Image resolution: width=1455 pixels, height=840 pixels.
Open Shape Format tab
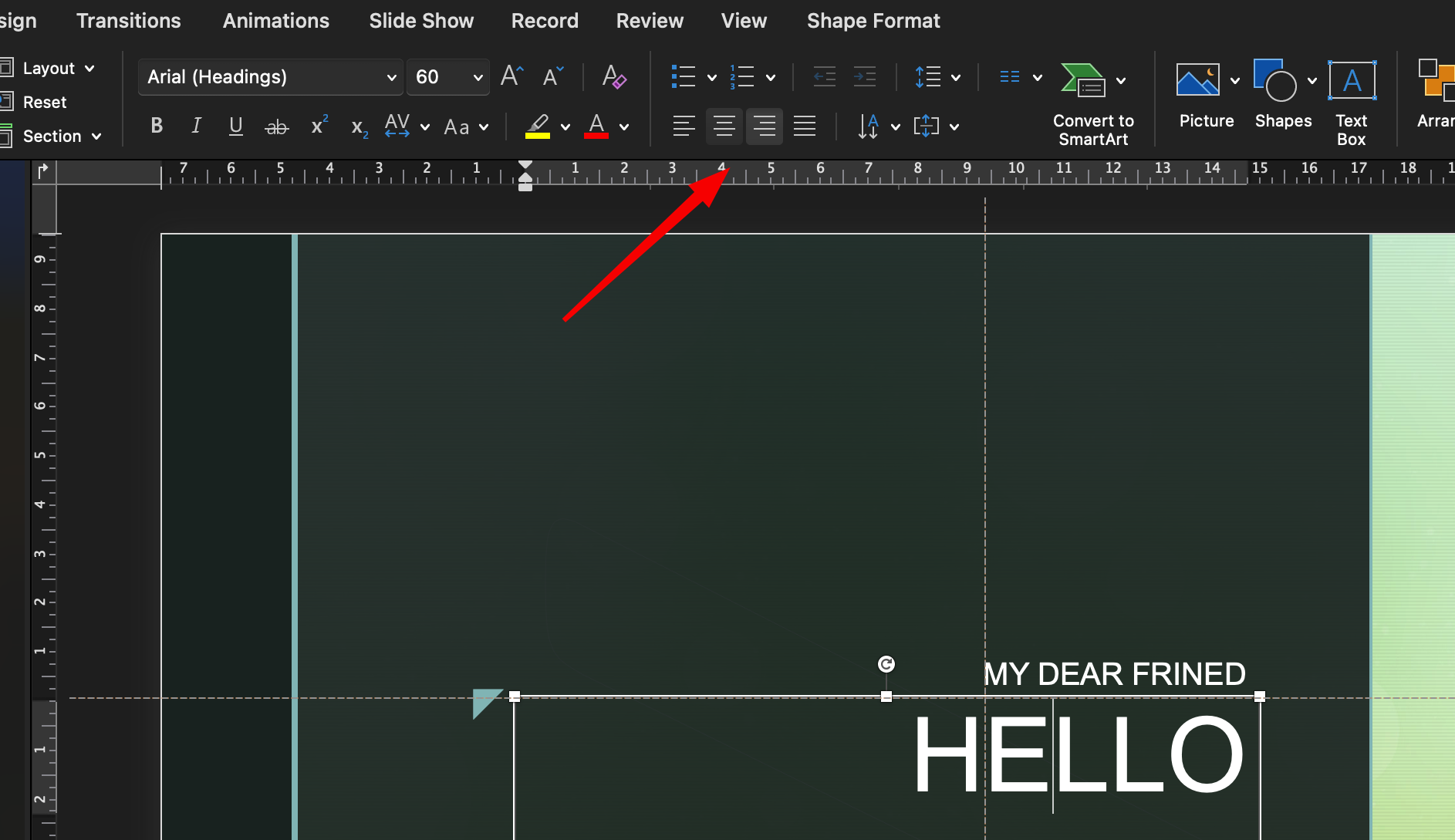click(x=873, y=21)
